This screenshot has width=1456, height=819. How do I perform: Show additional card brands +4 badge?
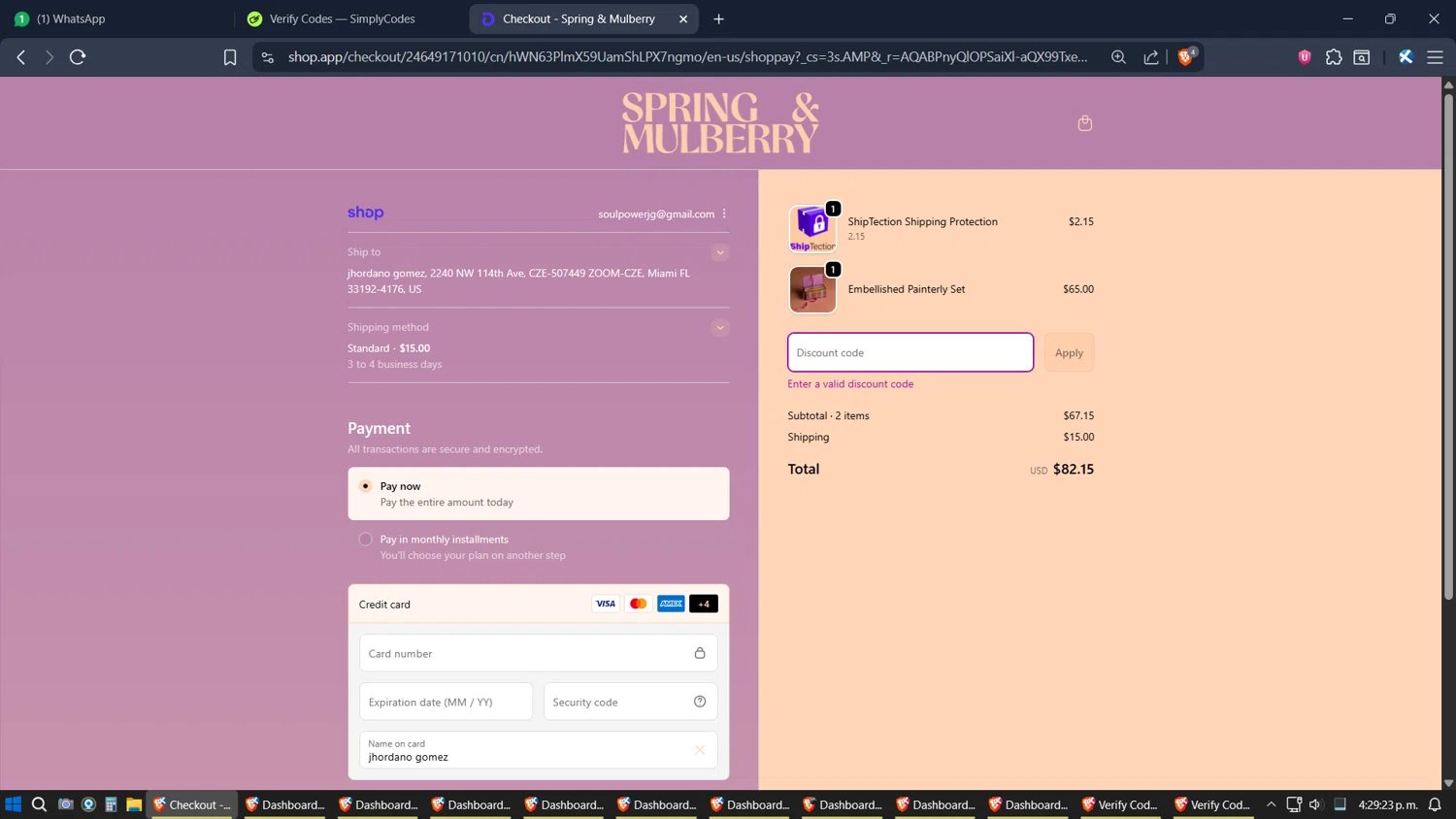[704, 604]
